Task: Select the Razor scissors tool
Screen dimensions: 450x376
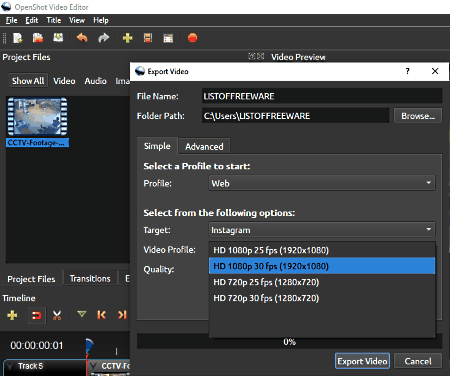Action: (57, 315)
